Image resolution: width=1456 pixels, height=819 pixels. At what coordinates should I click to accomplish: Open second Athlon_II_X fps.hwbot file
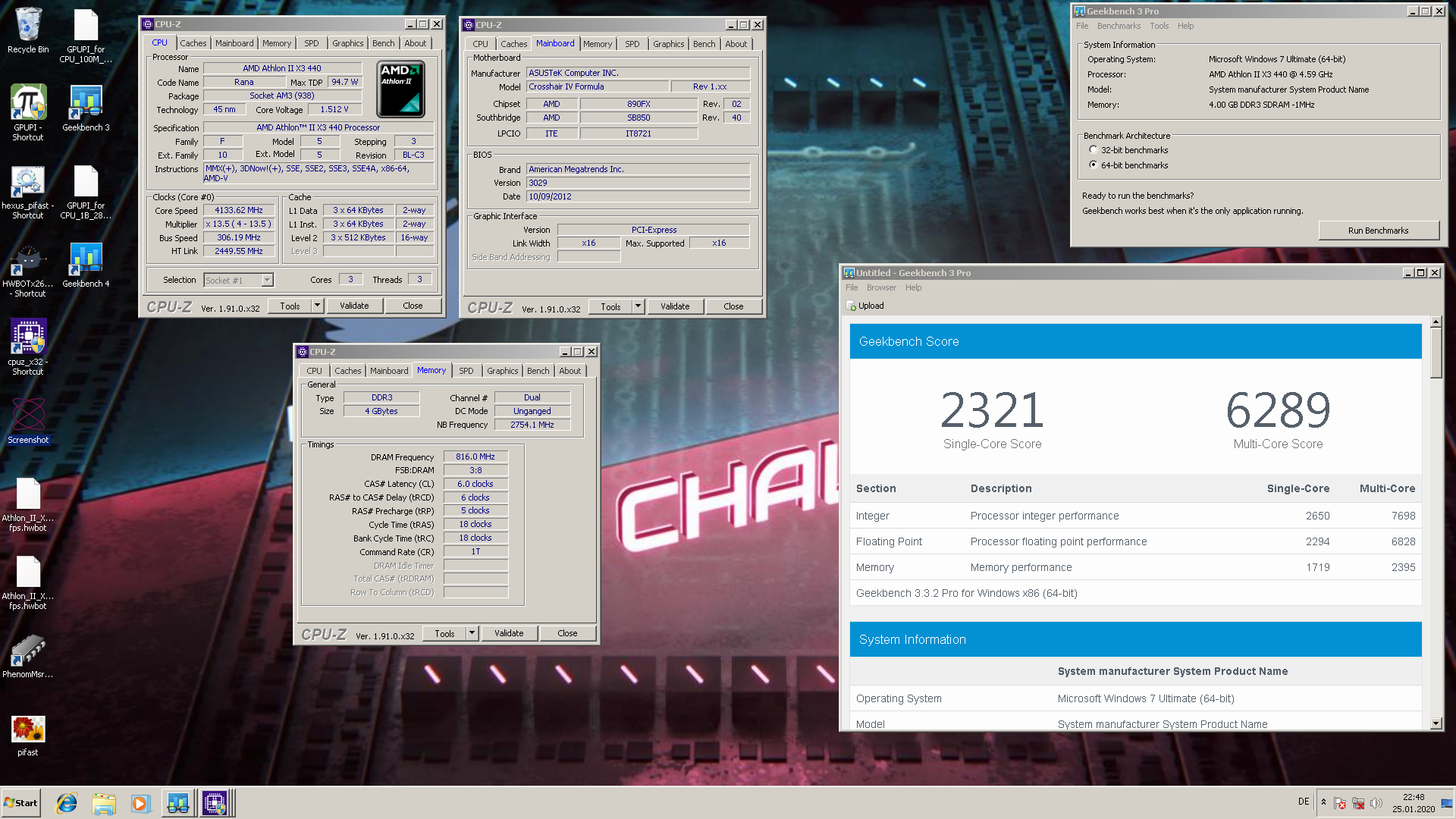(x=28, y=582)
